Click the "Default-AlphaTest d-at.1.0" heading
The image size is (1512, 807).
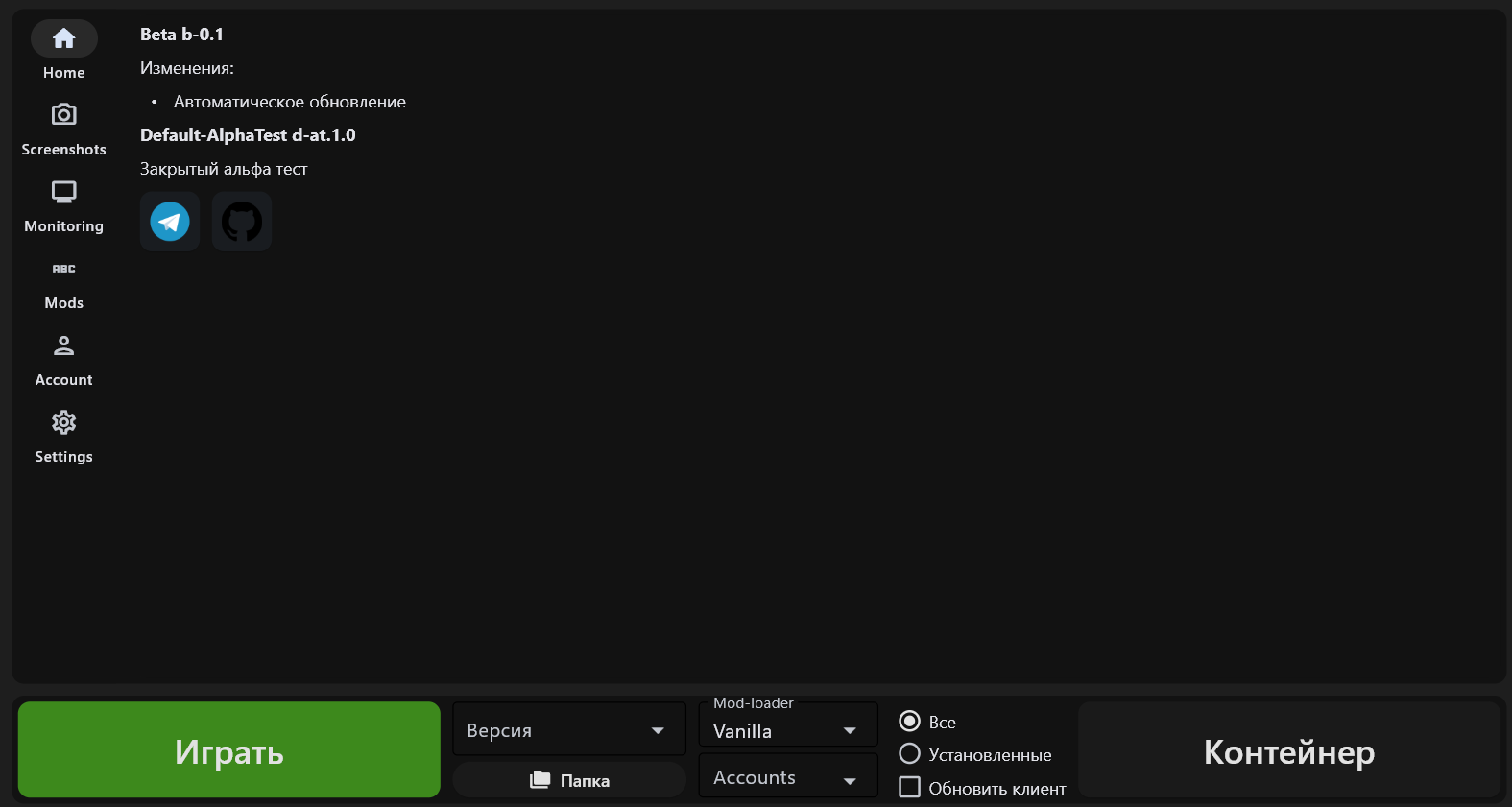(x=248, y=135)
